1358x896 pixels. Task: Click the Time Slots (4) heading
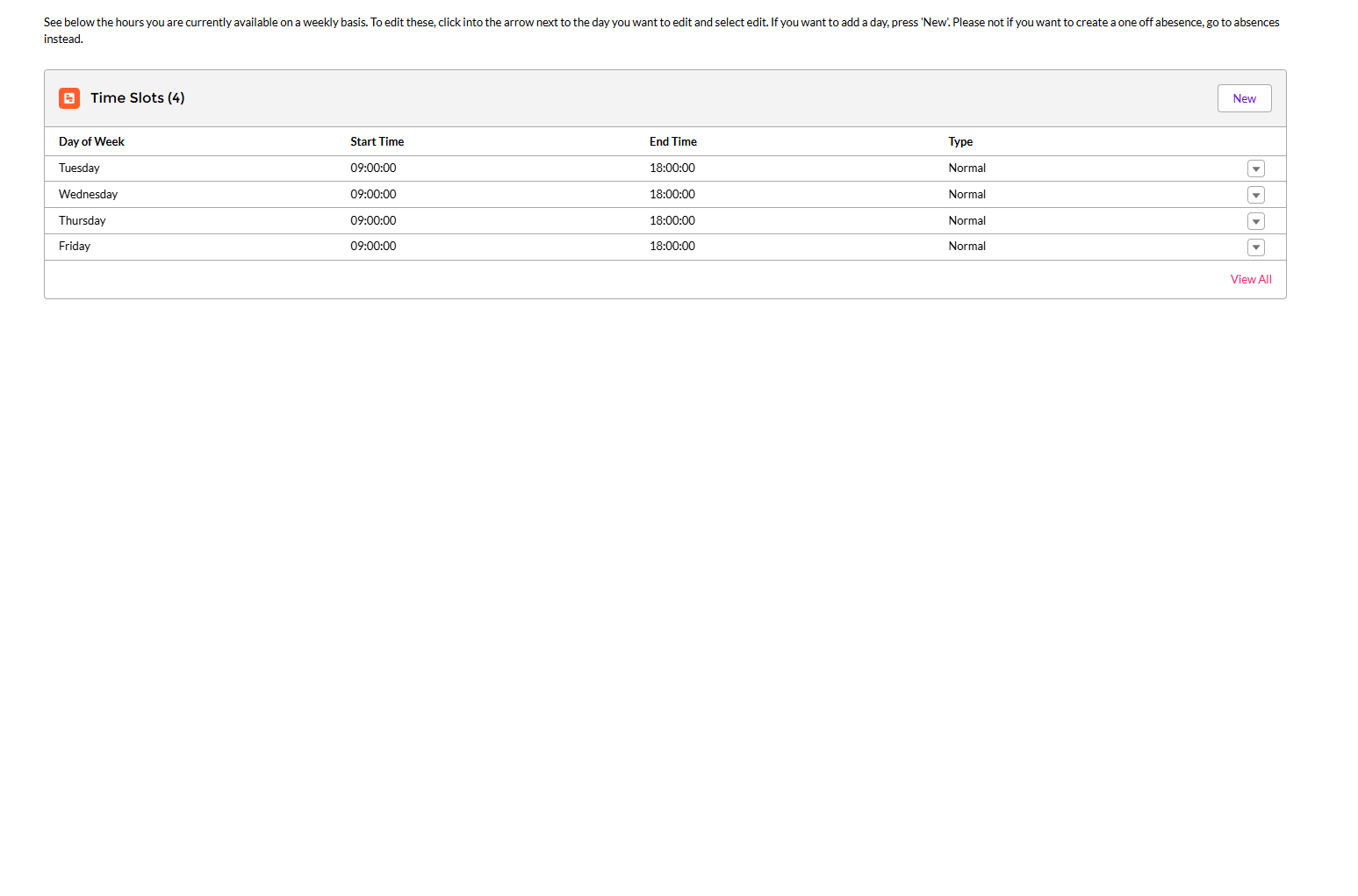pos(137,97)
